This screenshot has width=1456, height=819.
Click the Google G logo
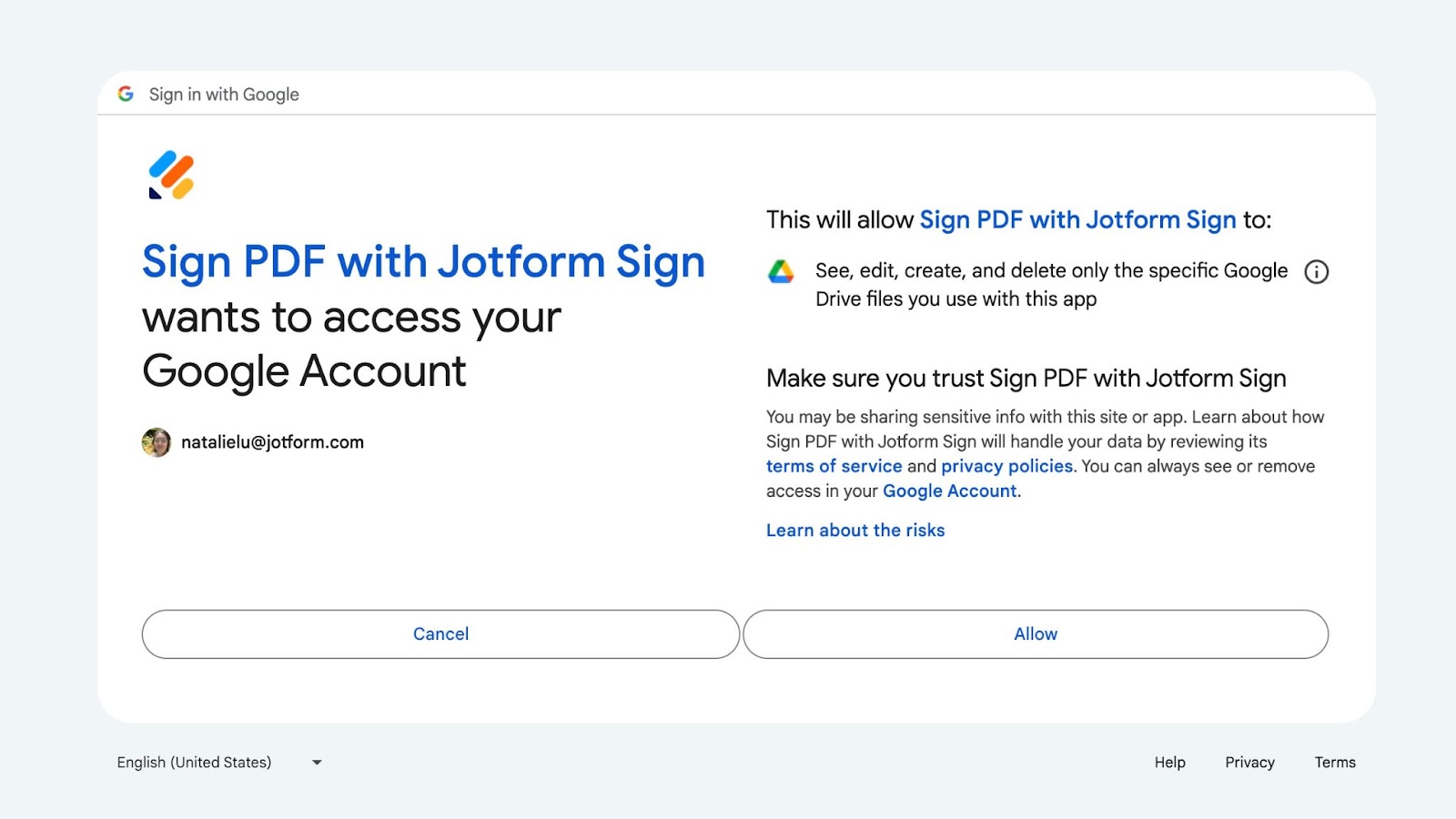point(126,94)
